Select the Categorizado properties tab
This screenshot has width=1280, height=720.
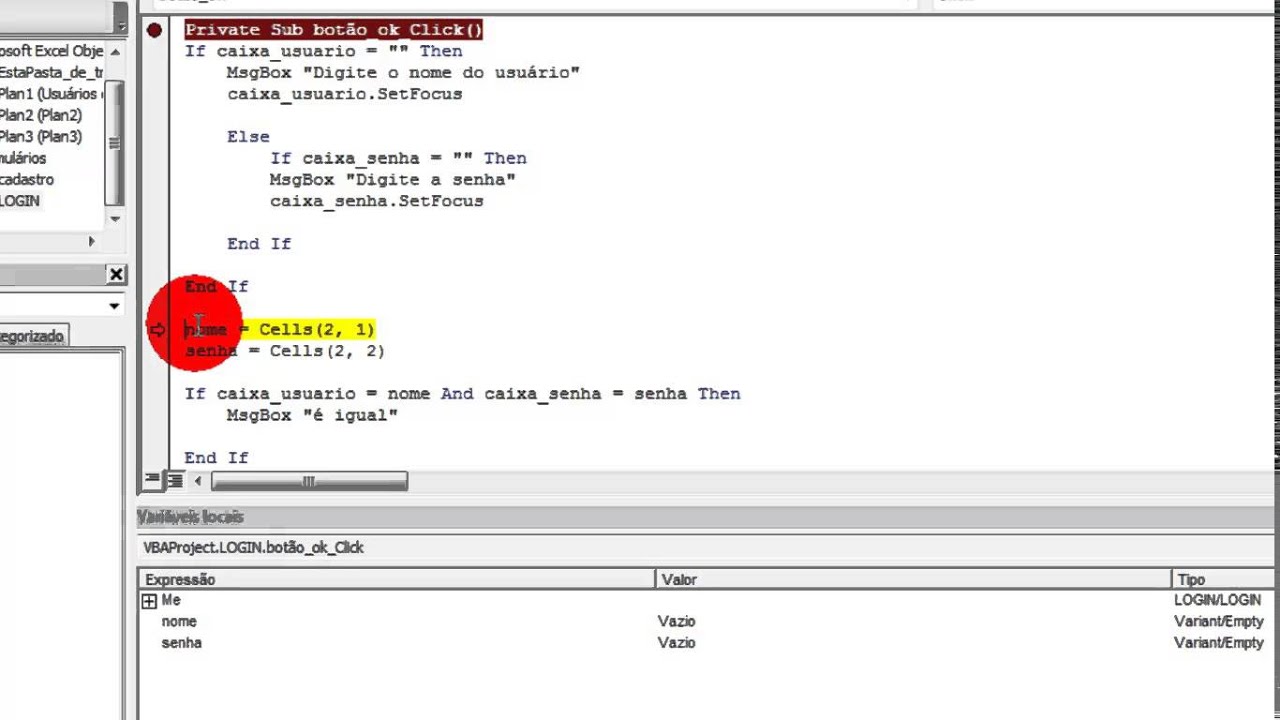(31, 336)
